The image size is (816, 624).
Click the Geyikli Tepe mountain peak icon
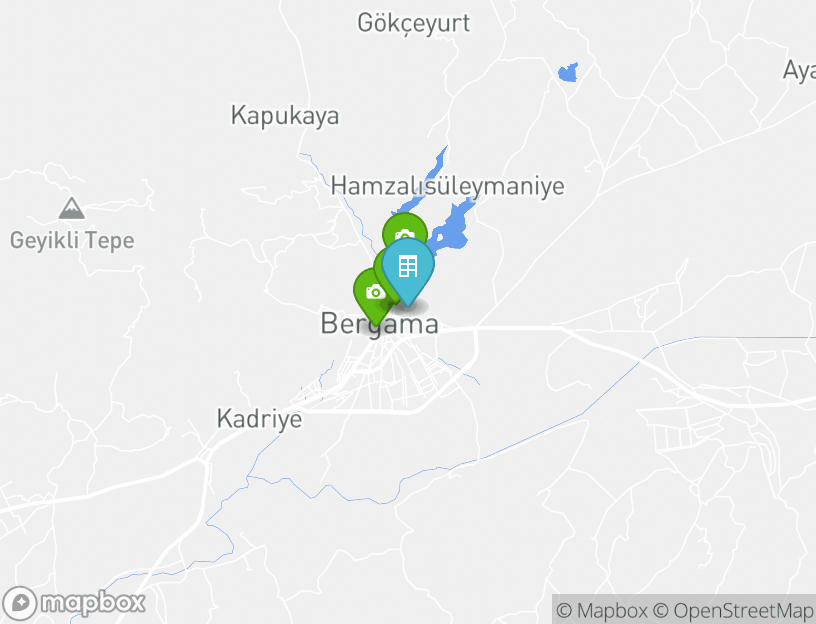click(72, 208)
